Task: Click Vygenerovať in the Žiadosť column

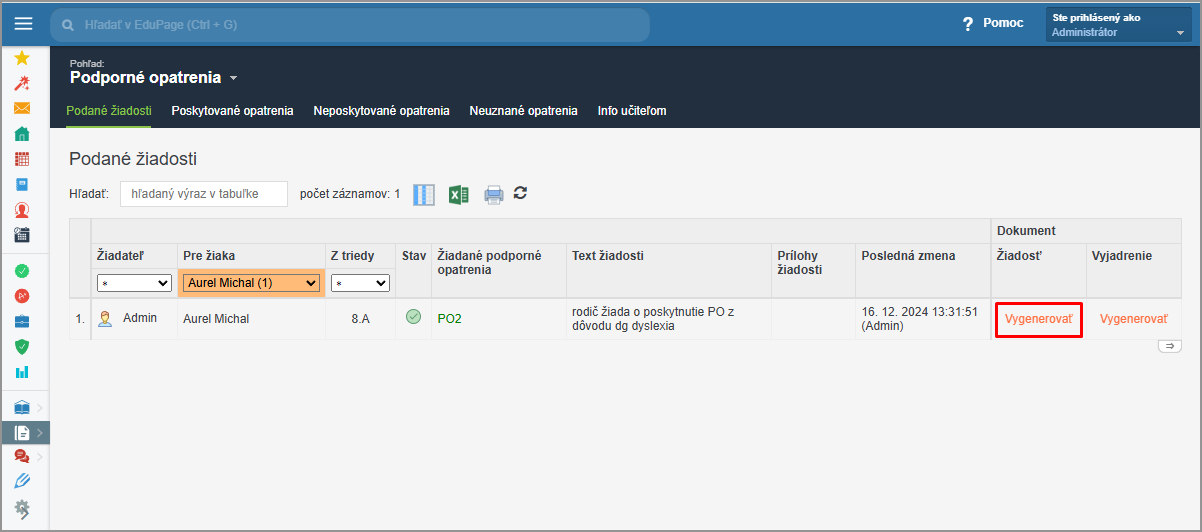Action: click(1038, 319)
